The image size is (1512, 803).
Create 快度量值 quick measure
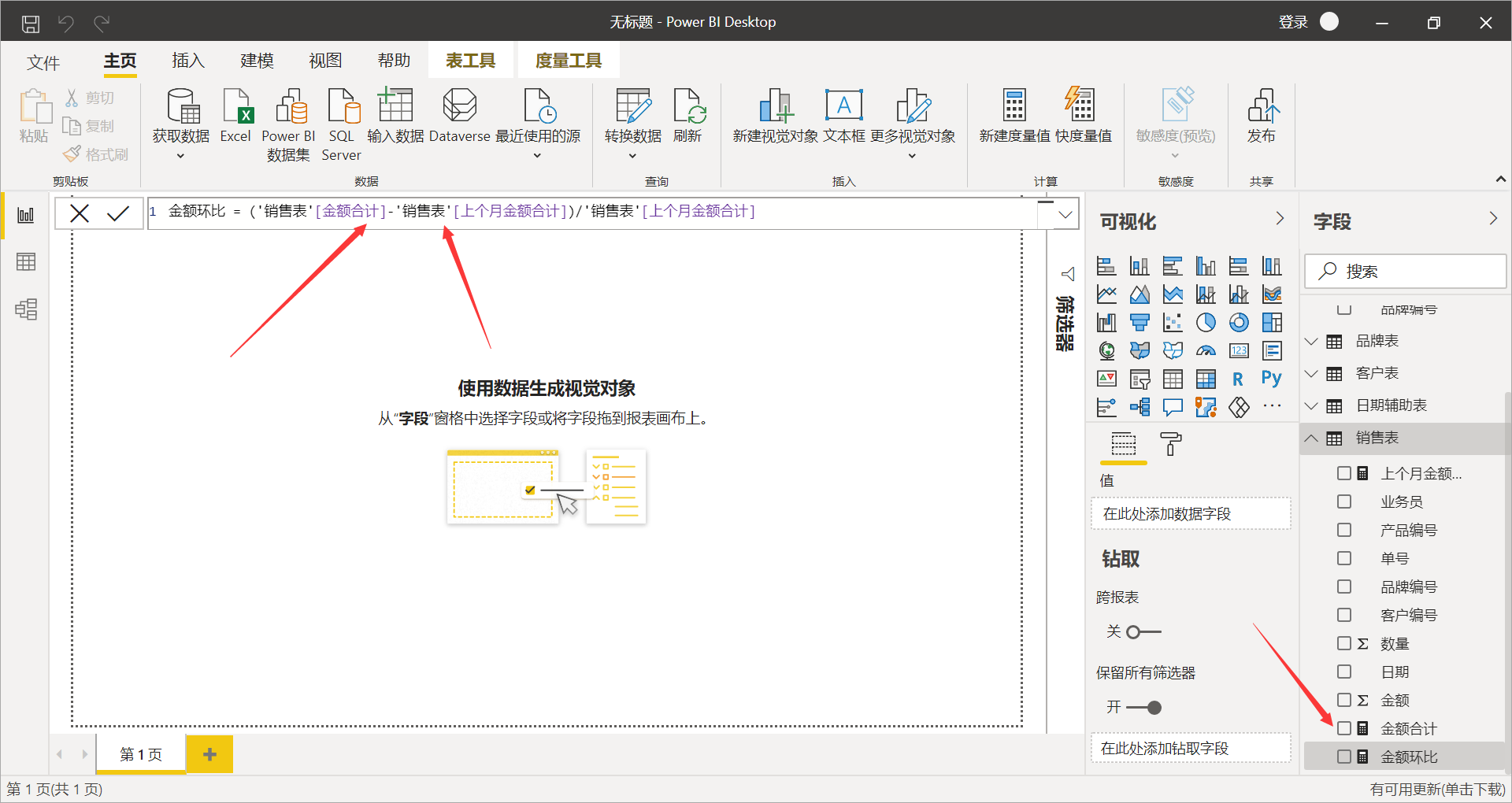(1084, 116)
